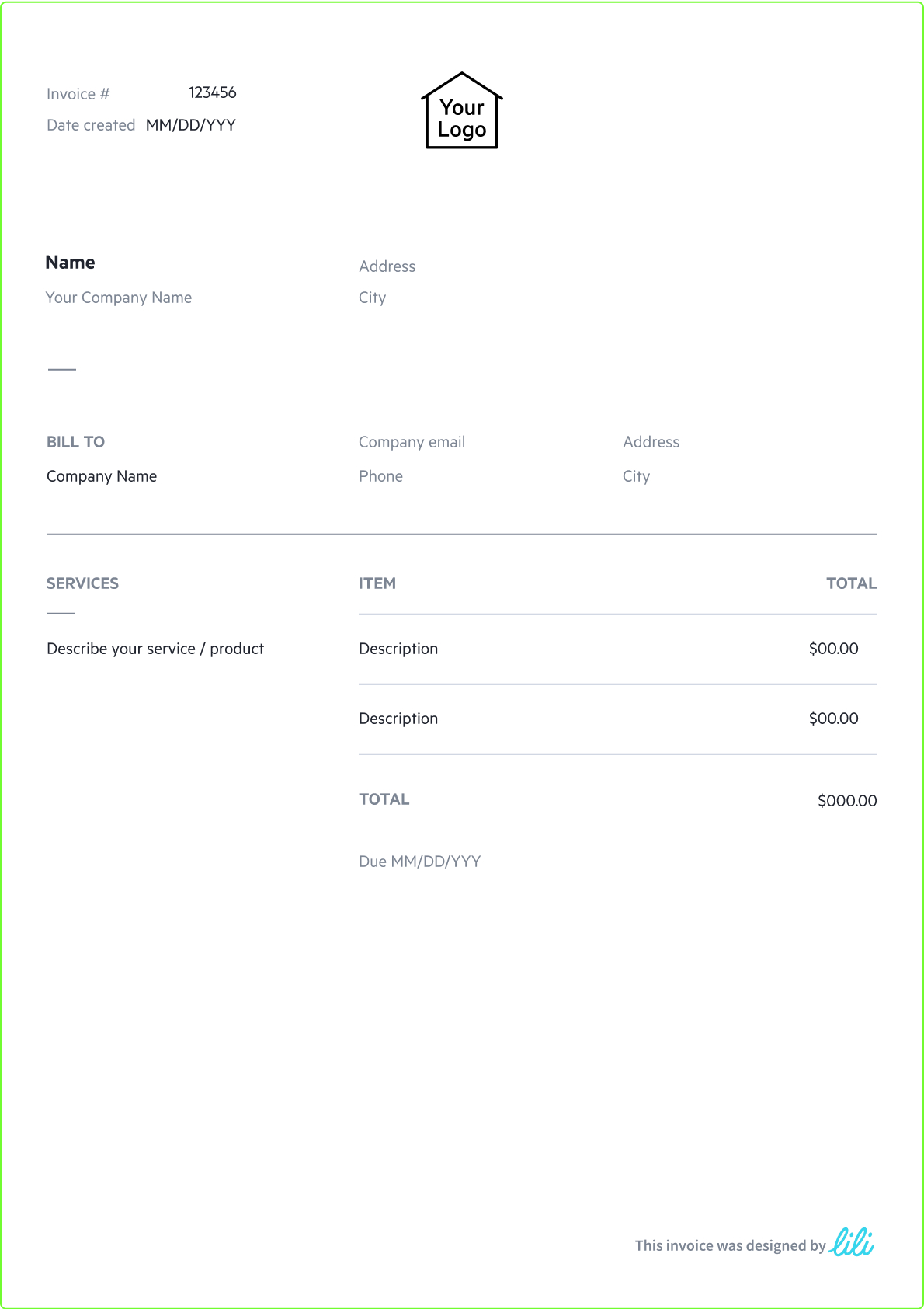Click 'This invoice was designed by' text

(x=730, y=1245)
